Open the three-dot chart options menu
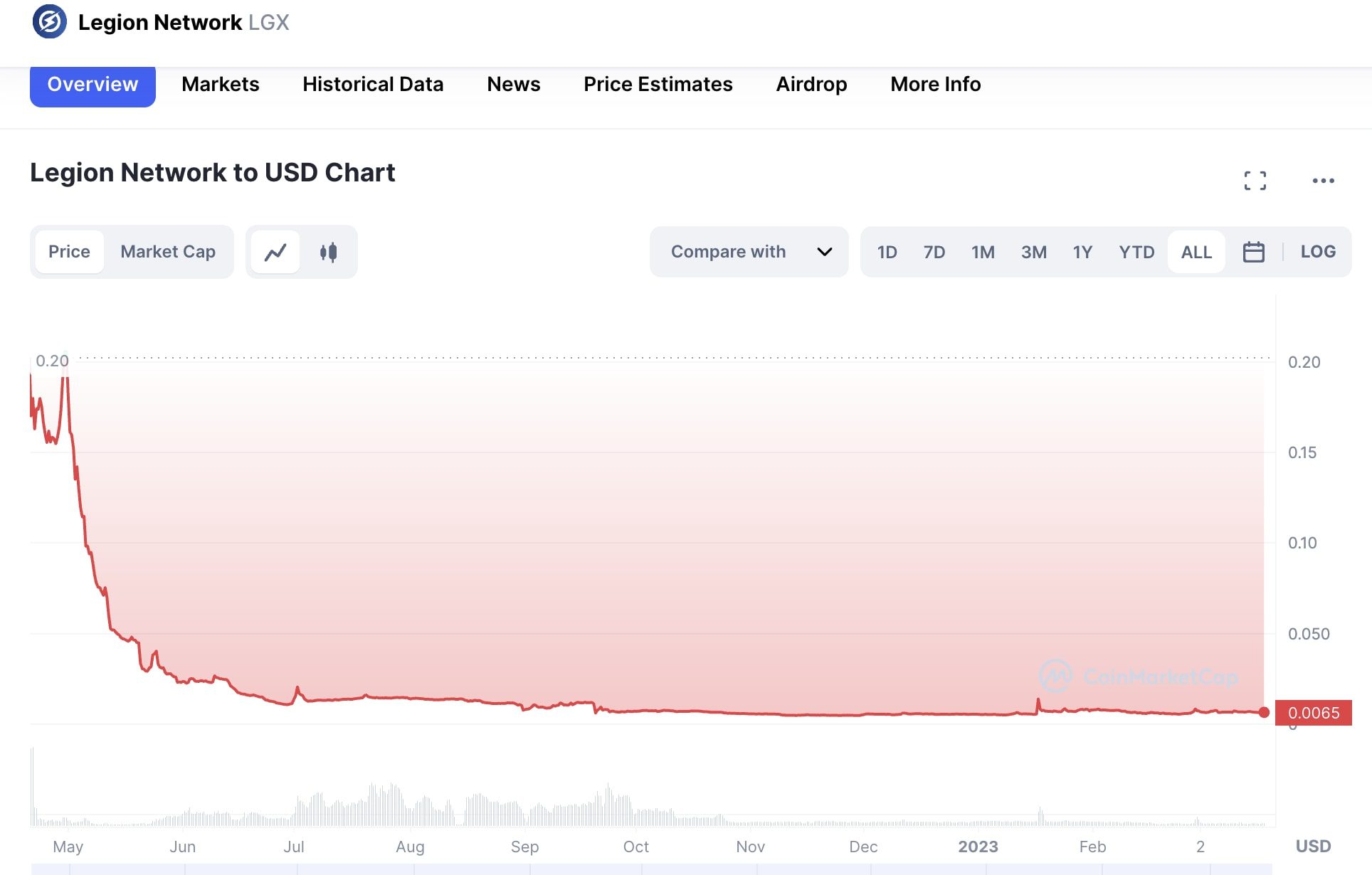Screen dimensions: 1372x875 pos(1323,181)
